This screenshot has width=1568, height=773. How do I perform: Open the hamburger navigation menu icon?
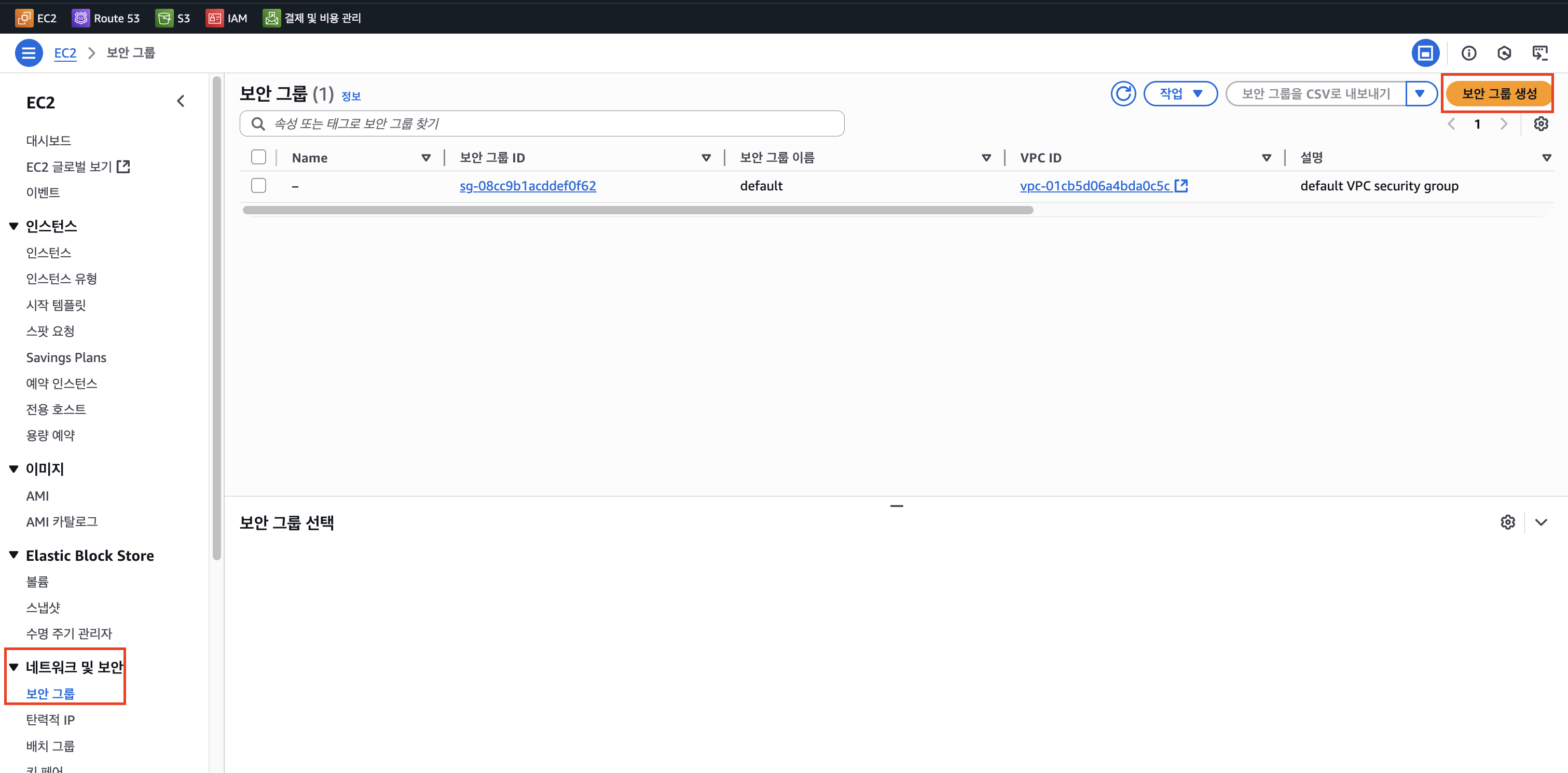tap(29, 53)
